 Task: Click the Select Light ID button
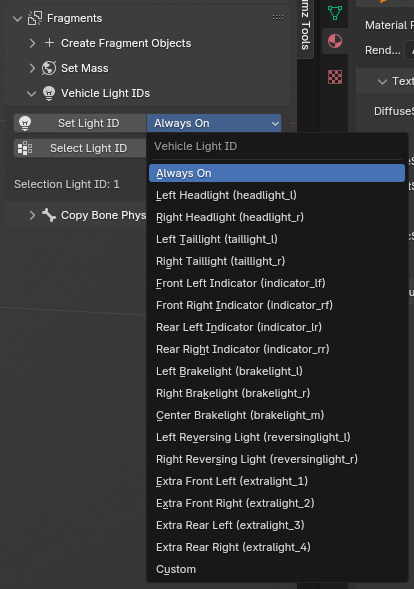80,148
